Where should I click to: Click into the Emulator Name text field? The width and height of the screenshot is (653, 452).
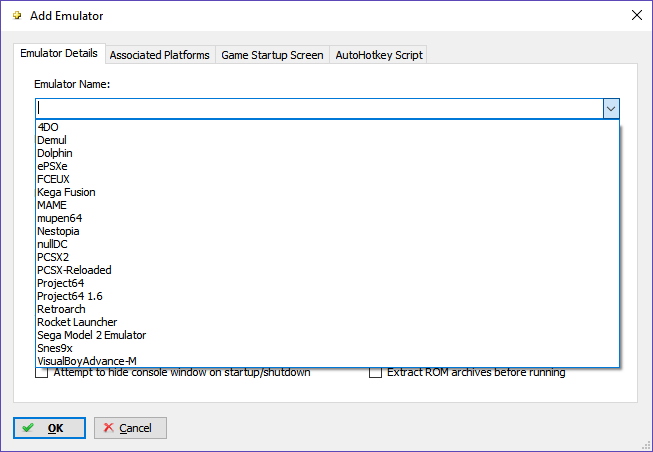click(319, 109)
